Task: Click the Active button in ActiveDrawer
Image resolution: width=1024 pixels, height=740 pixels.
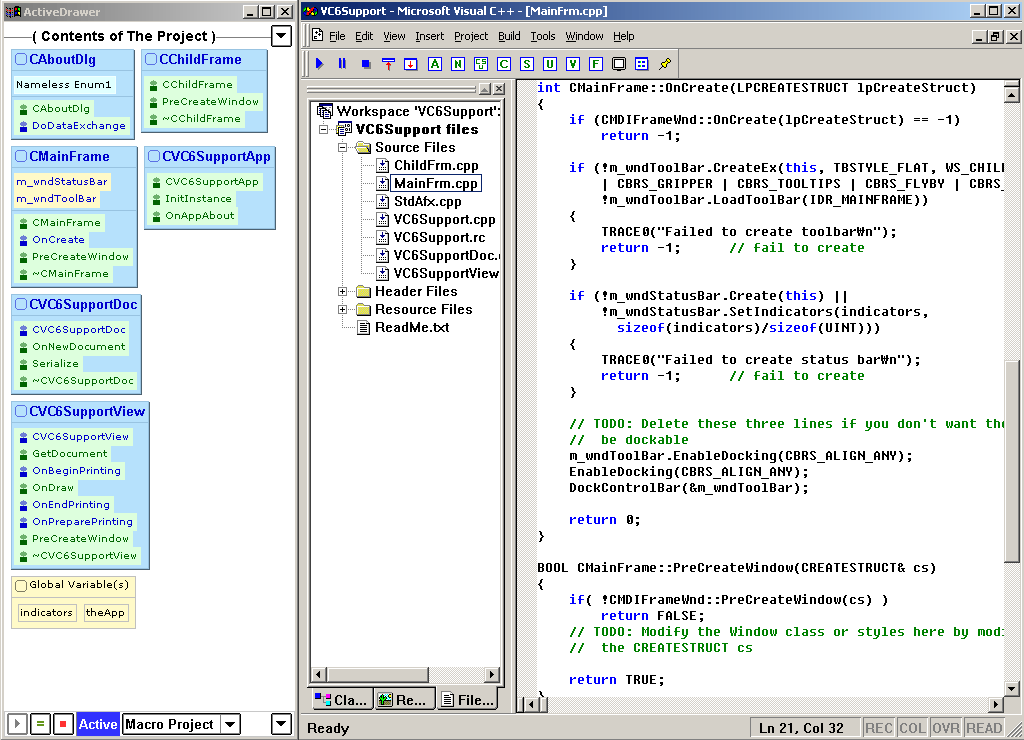Action: click(x=98, y=724)
